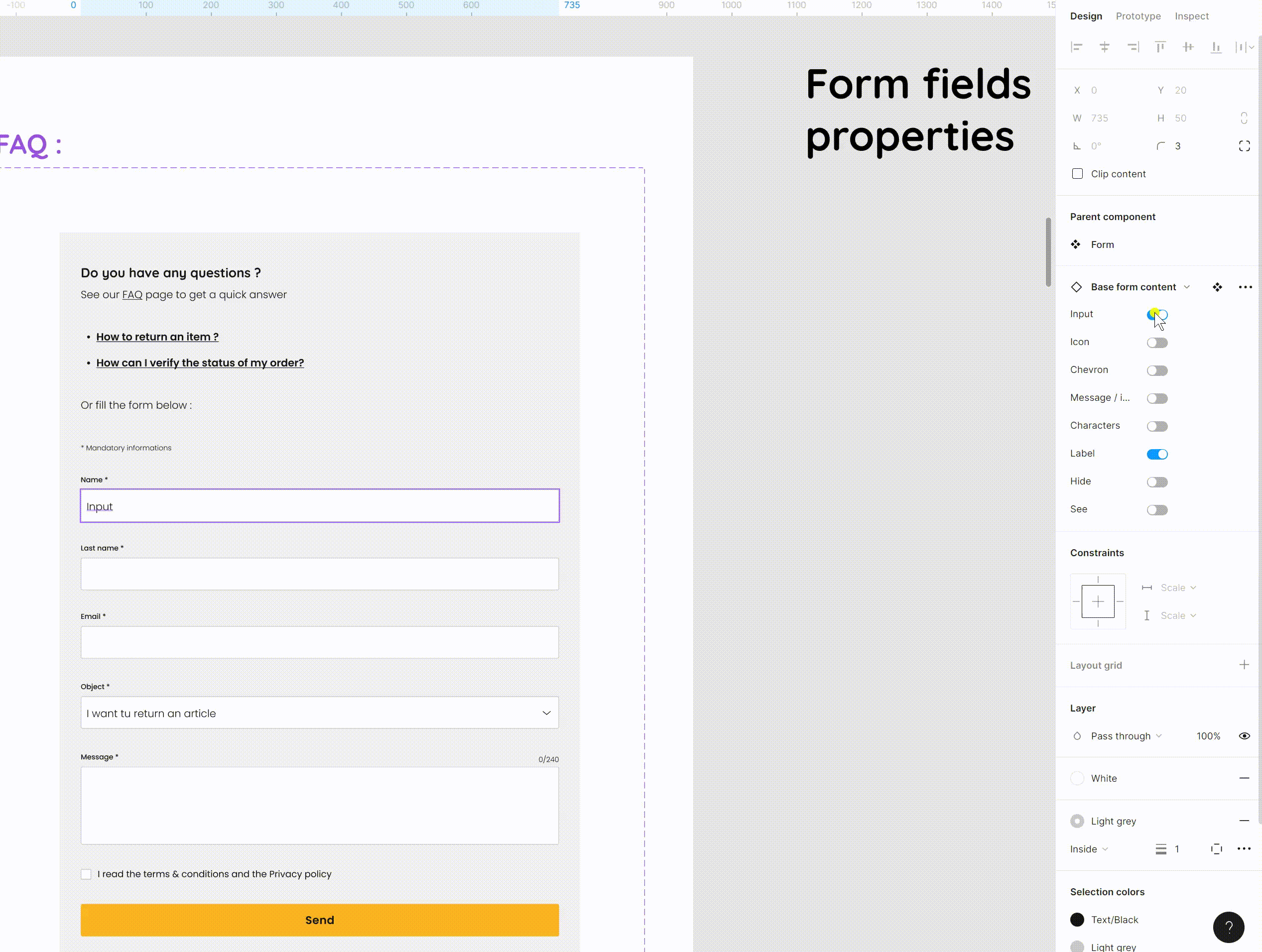Toggle layer visibility eye icon
The width and height of the screenshot is (1262, 952).
[x=1244, y=736]
